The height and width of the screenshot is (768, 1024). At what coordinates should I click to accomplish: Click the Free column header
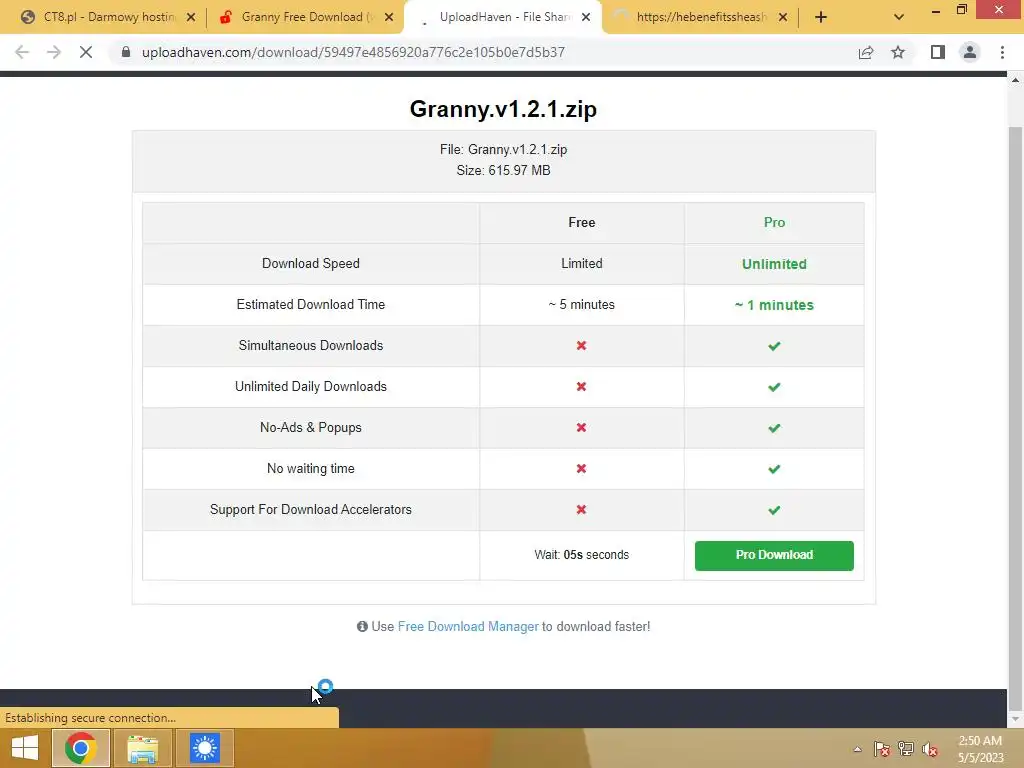pyautogui.click(x=581, y=223)
